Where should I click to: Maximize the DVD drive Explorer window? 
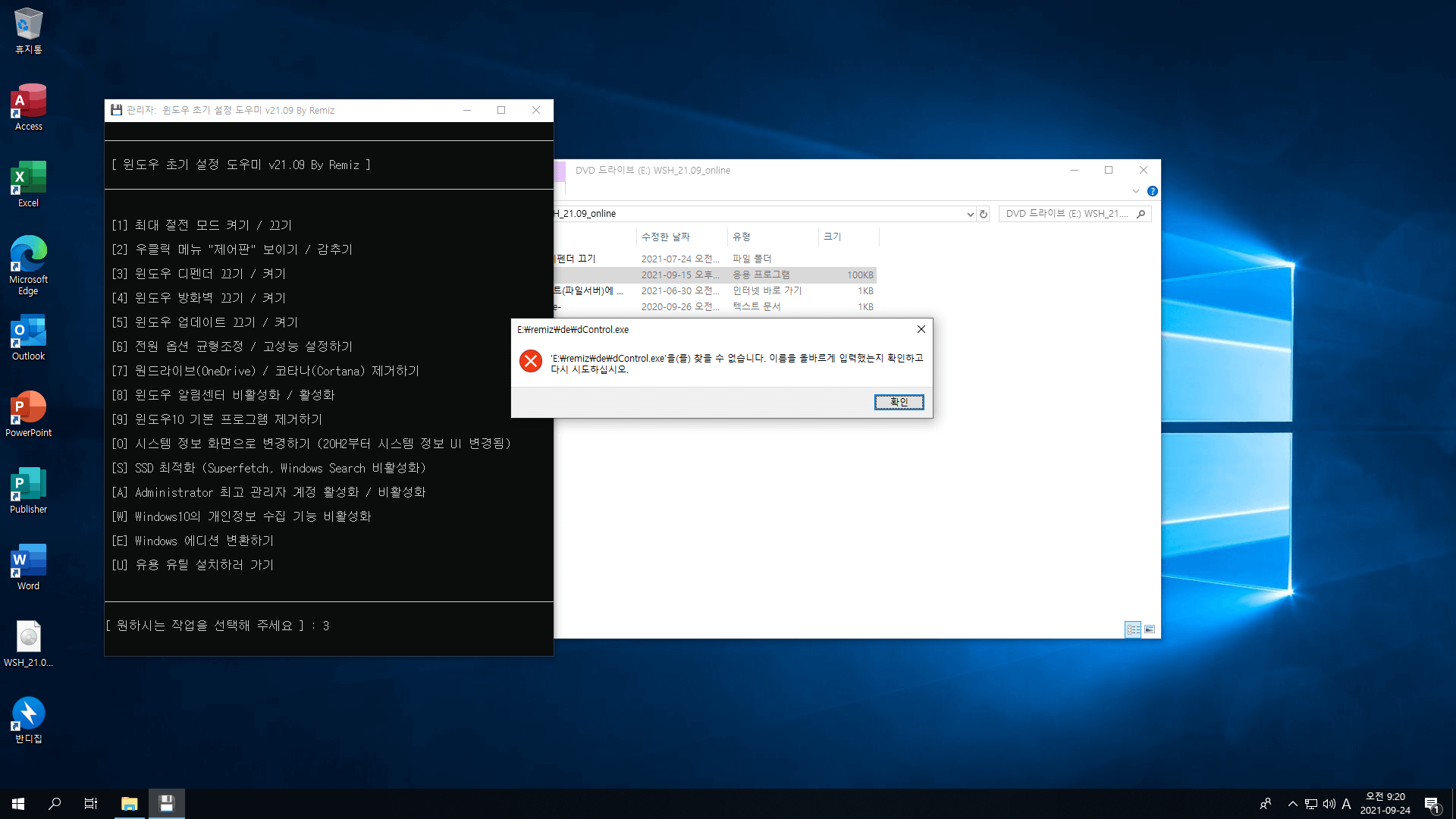point(1109,170)
